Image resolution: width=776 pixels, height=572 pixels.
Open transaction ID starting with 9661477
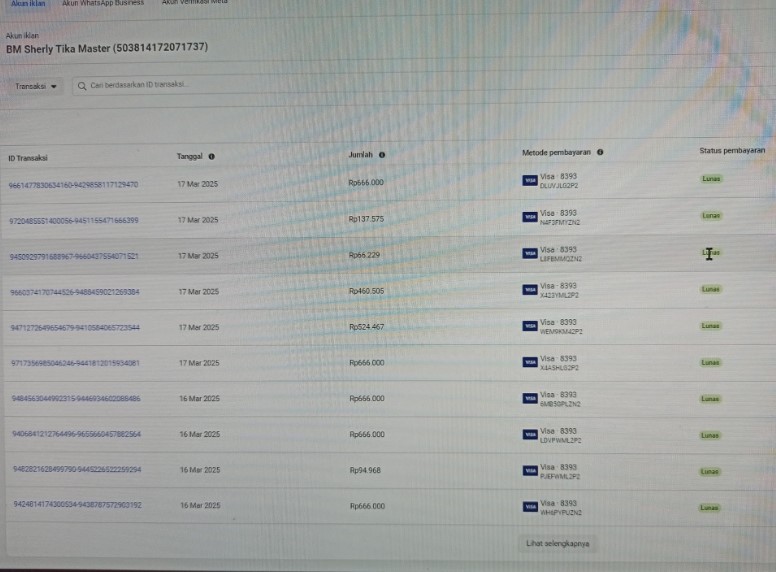point(73,184)
